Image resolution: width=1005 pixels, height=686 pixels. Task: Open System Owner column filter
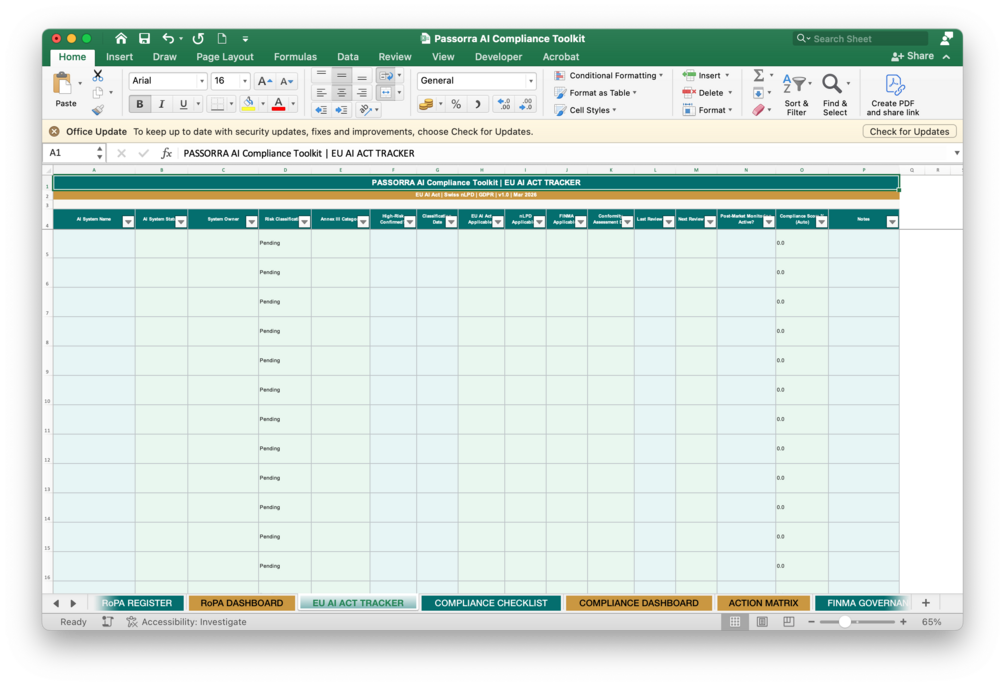pos(251,222)
